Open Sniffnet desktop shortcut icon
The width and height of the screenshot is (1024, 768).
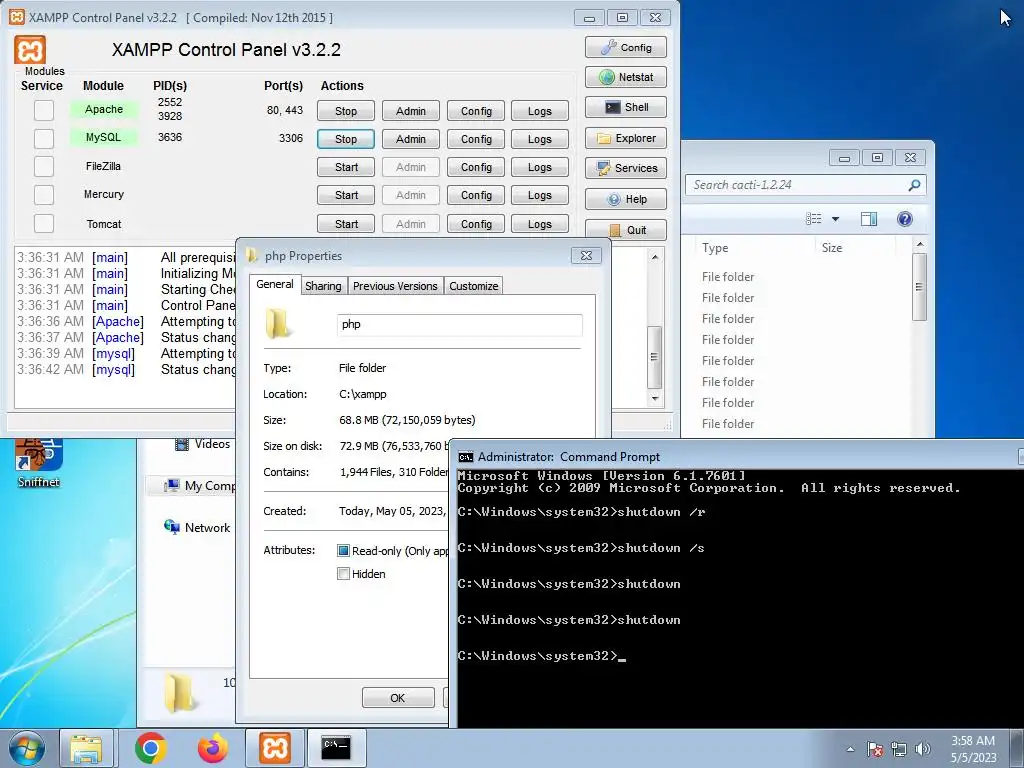click(39, 464)
